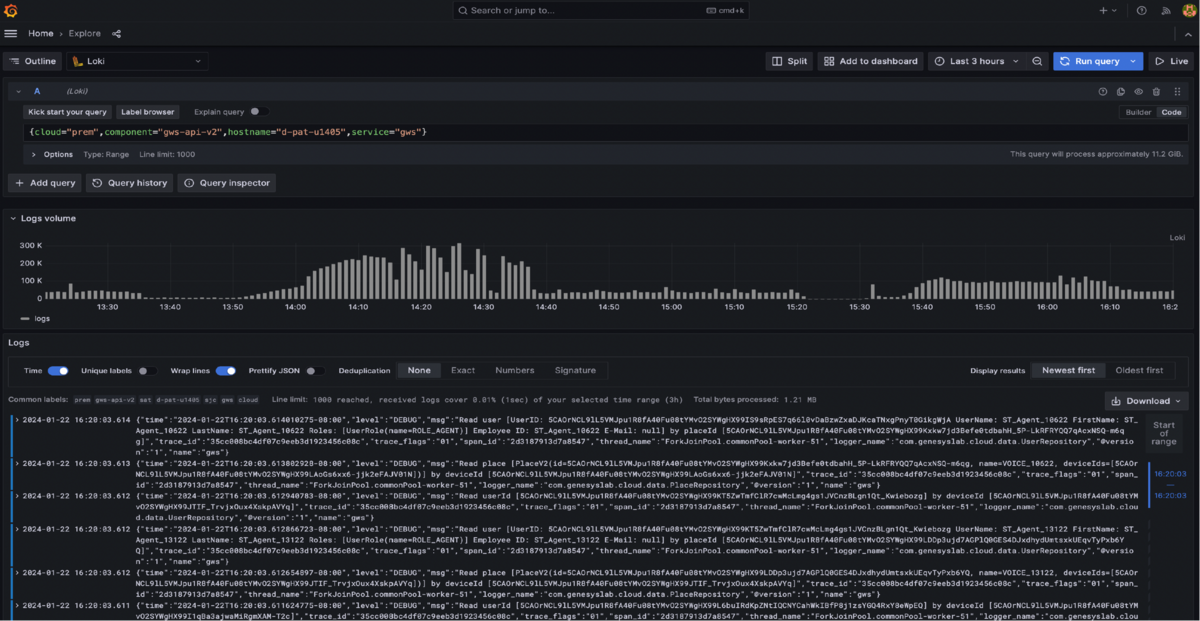
Task: Click the help question mark icon in top bar
Action: [x=1141, y=10]
